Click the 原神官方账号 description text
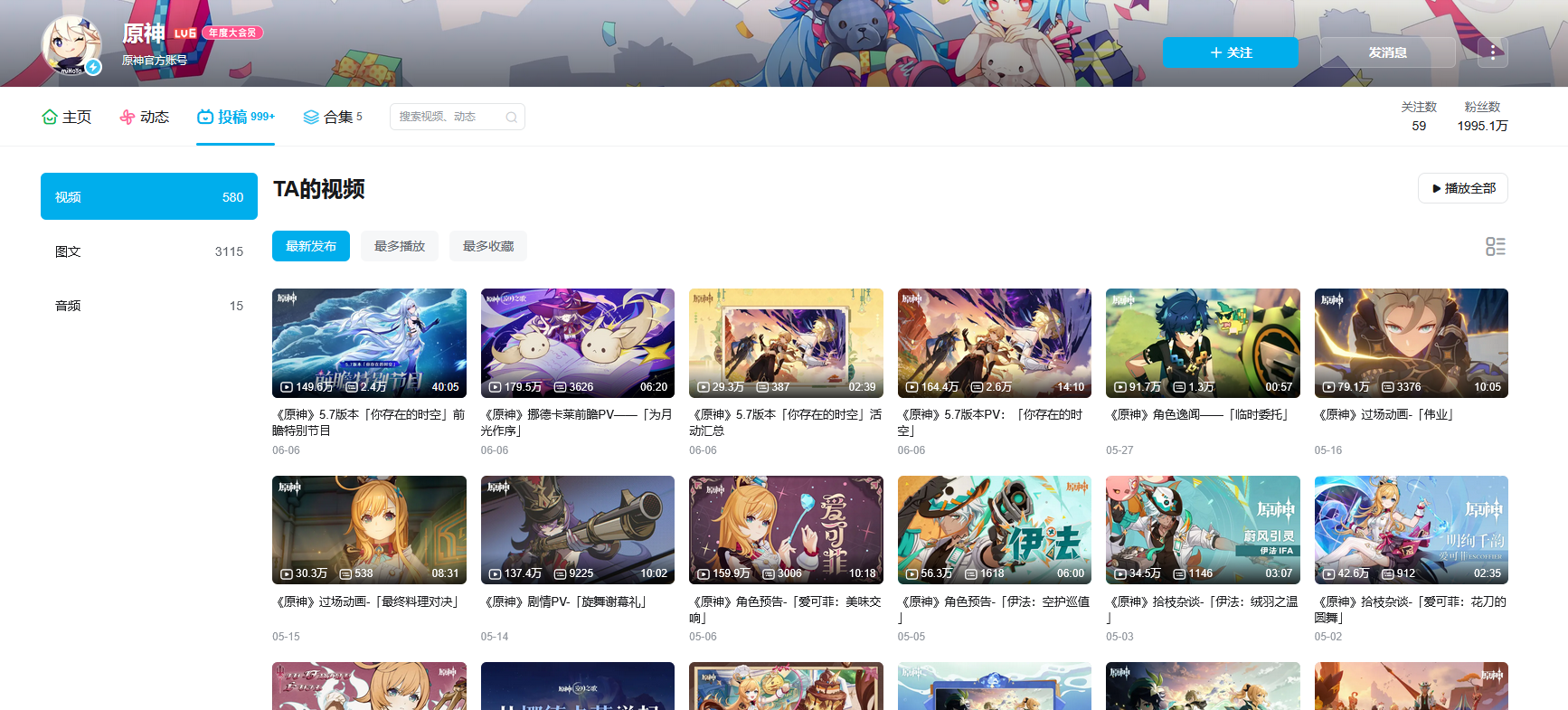The width and height of the screenshot is (1568, 710). pos(155,60)
